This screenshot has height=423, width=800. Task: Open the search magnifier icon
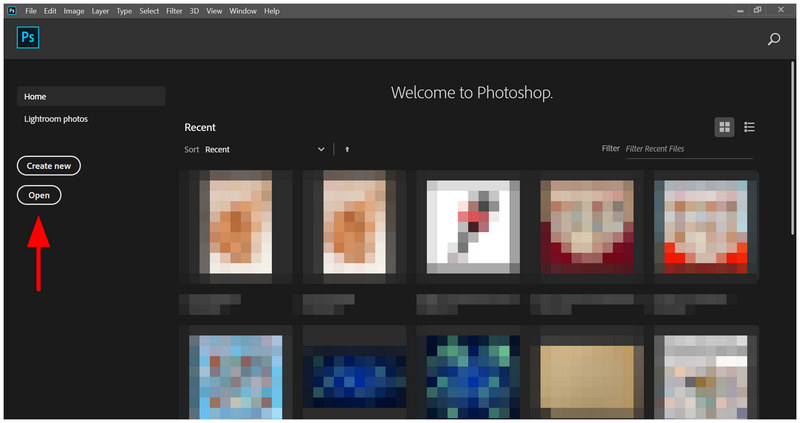coord(773,39)
